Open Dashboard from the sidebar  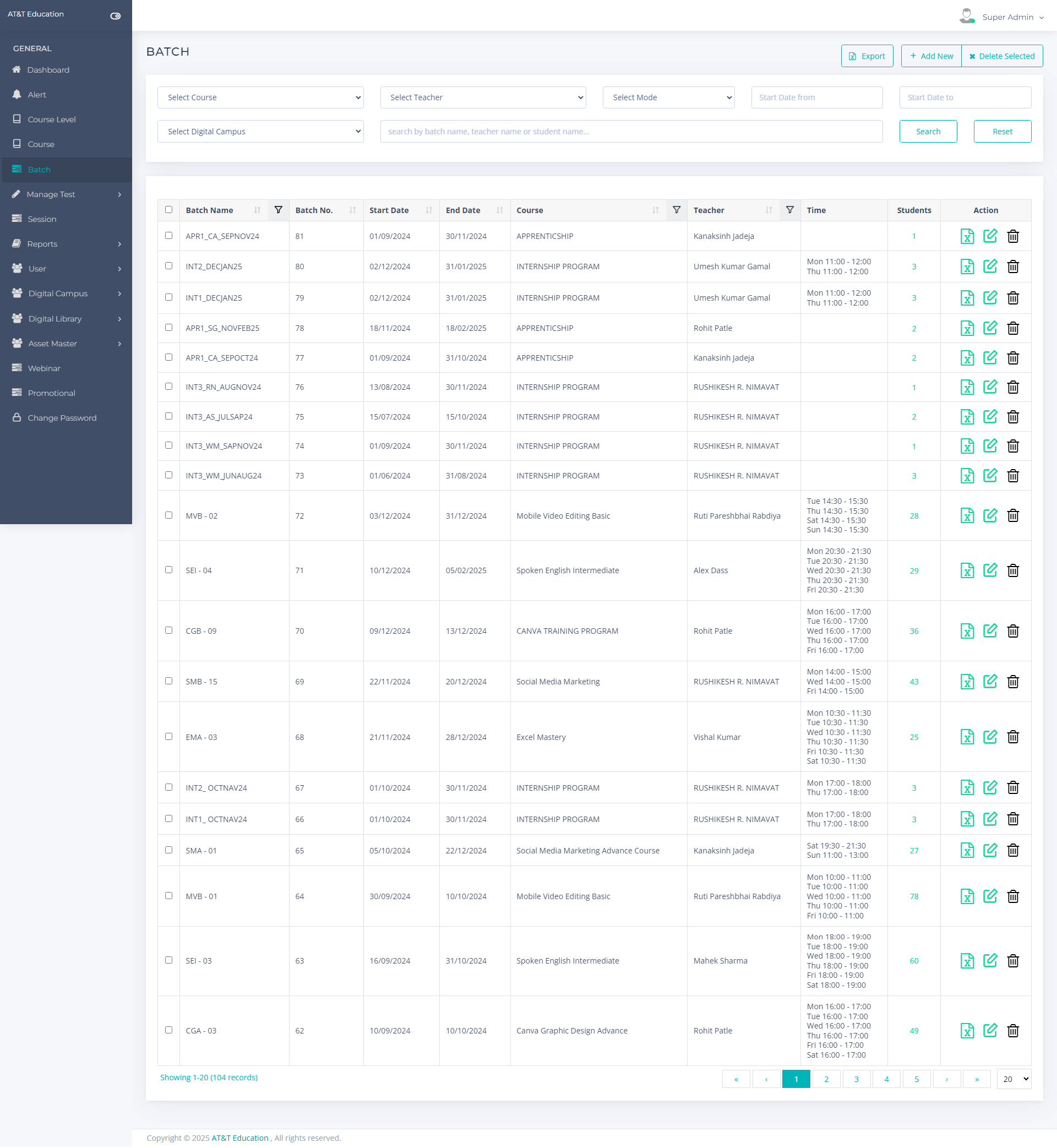(48, 70)
